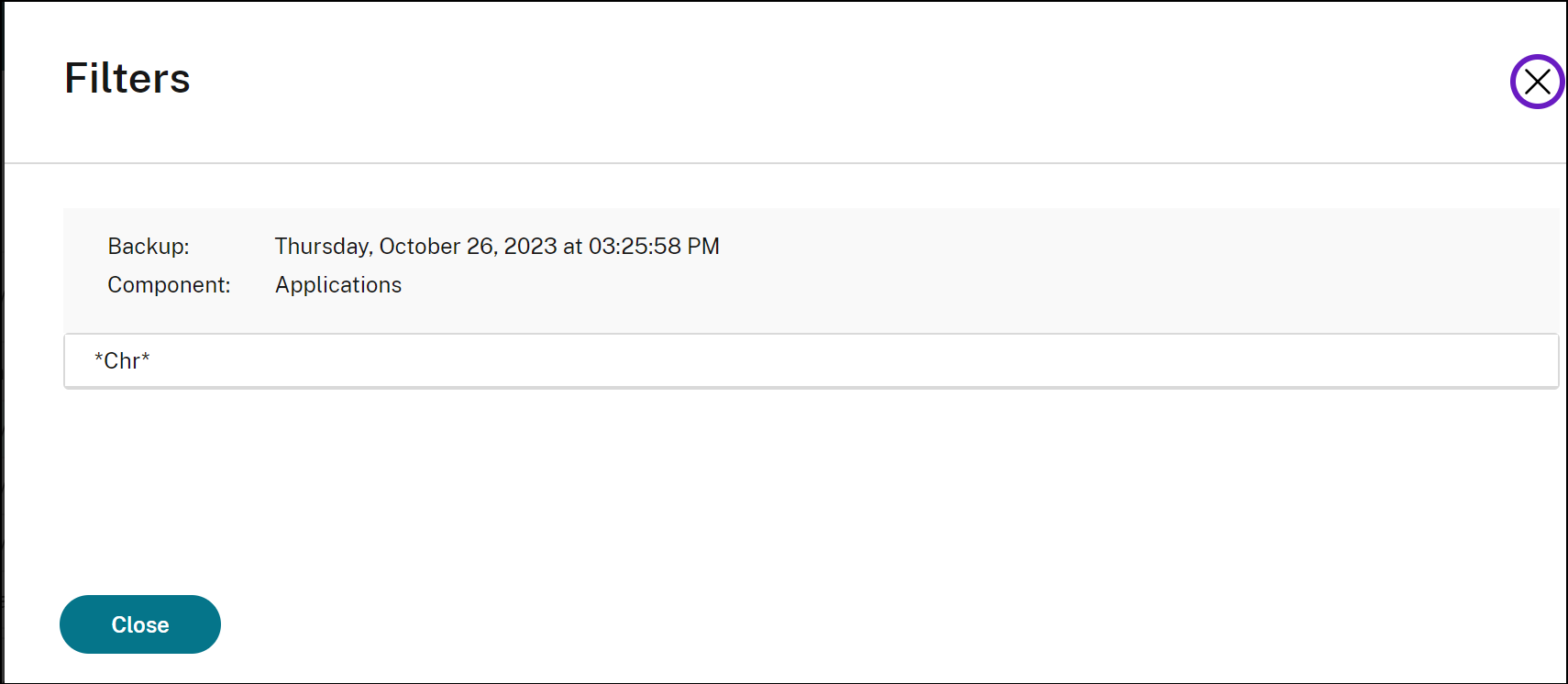
Task: Click the 03:25:58 backup time
Action: pyautogui.click(x=635, y=247)
